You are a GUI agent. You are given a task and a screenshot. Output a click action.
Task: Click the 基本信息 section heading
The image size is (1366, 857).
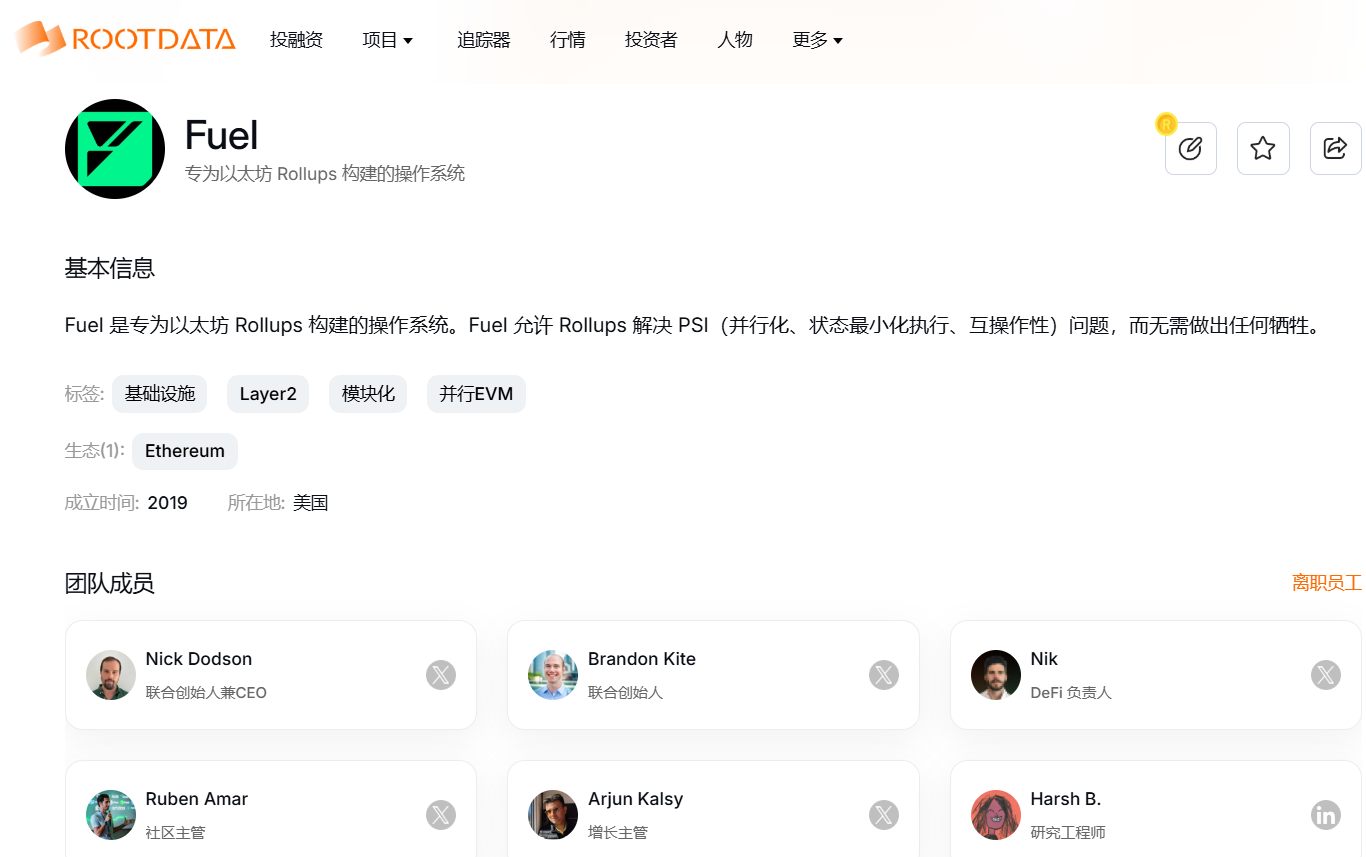(110, 269)
